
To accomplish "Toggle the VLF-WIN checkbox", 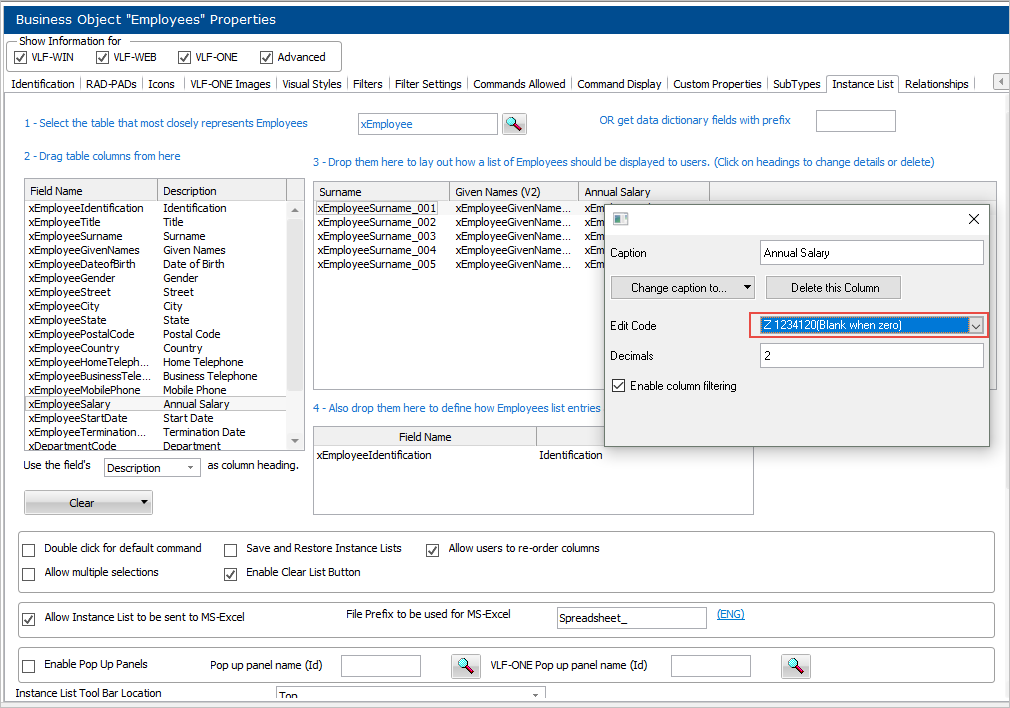I will [x=21, y=57].
